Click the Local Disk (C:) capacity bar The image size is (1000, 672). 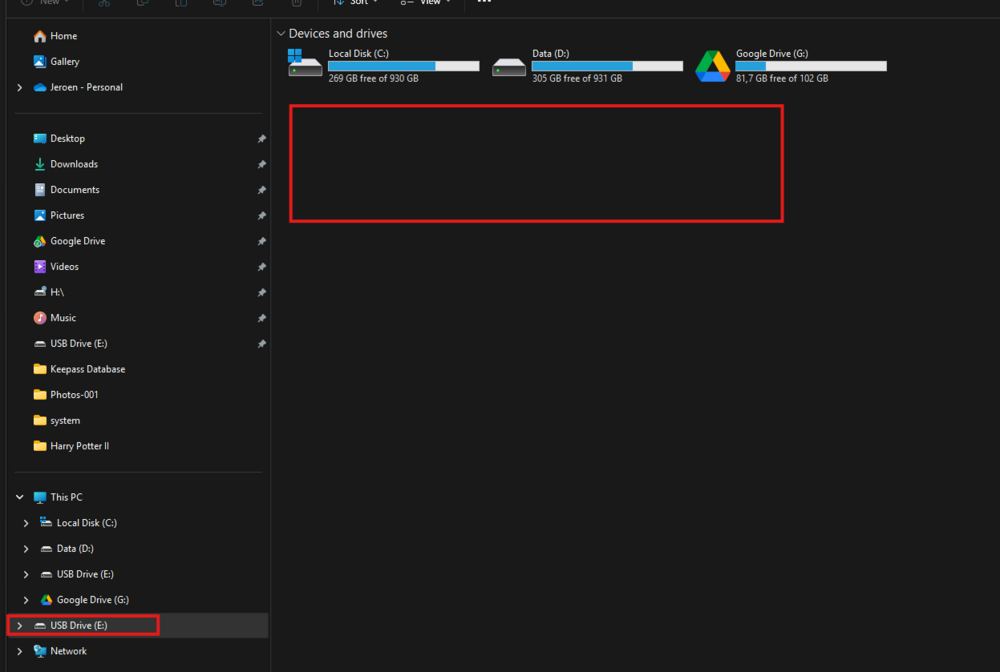(x=404, y=66)
